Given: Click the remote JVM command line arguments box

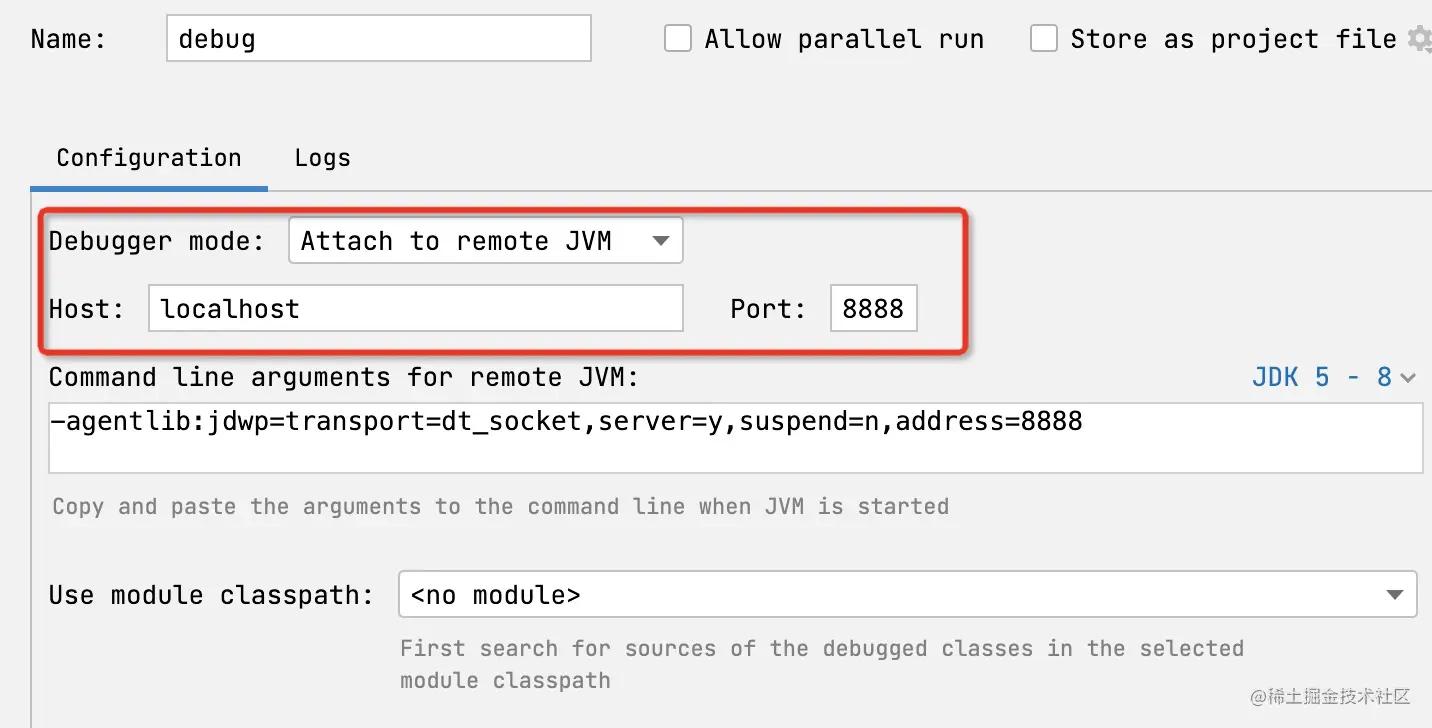Looking at the screenshot, I should click(x=735, y=437).
